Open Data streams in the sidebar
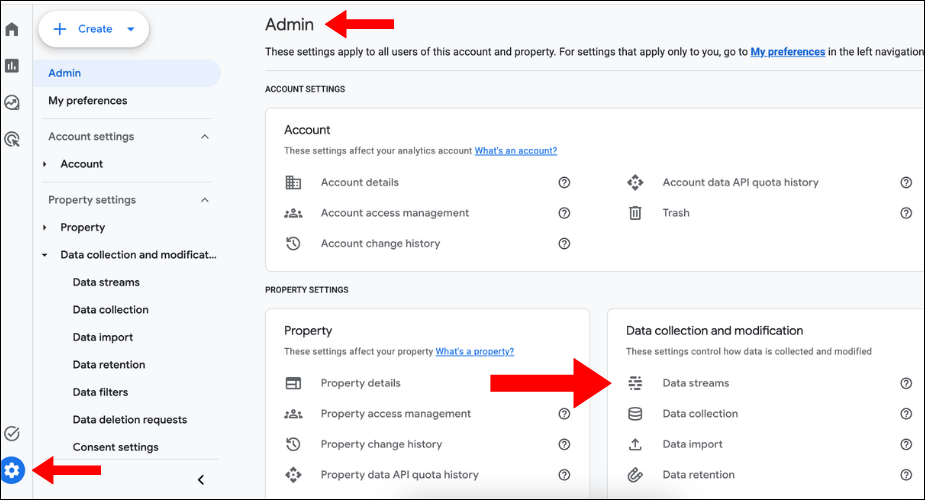The image size is (925, 500). (x=106, y=282)
